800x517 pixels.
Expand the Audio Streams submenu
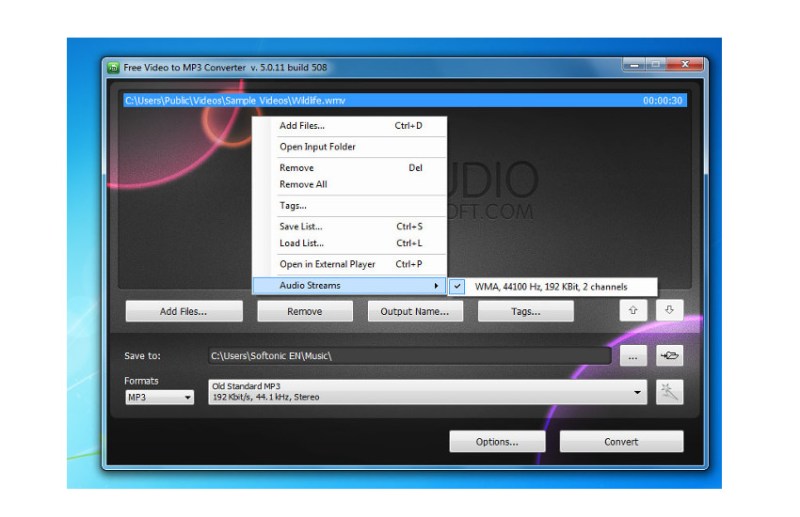pos(348,286)
